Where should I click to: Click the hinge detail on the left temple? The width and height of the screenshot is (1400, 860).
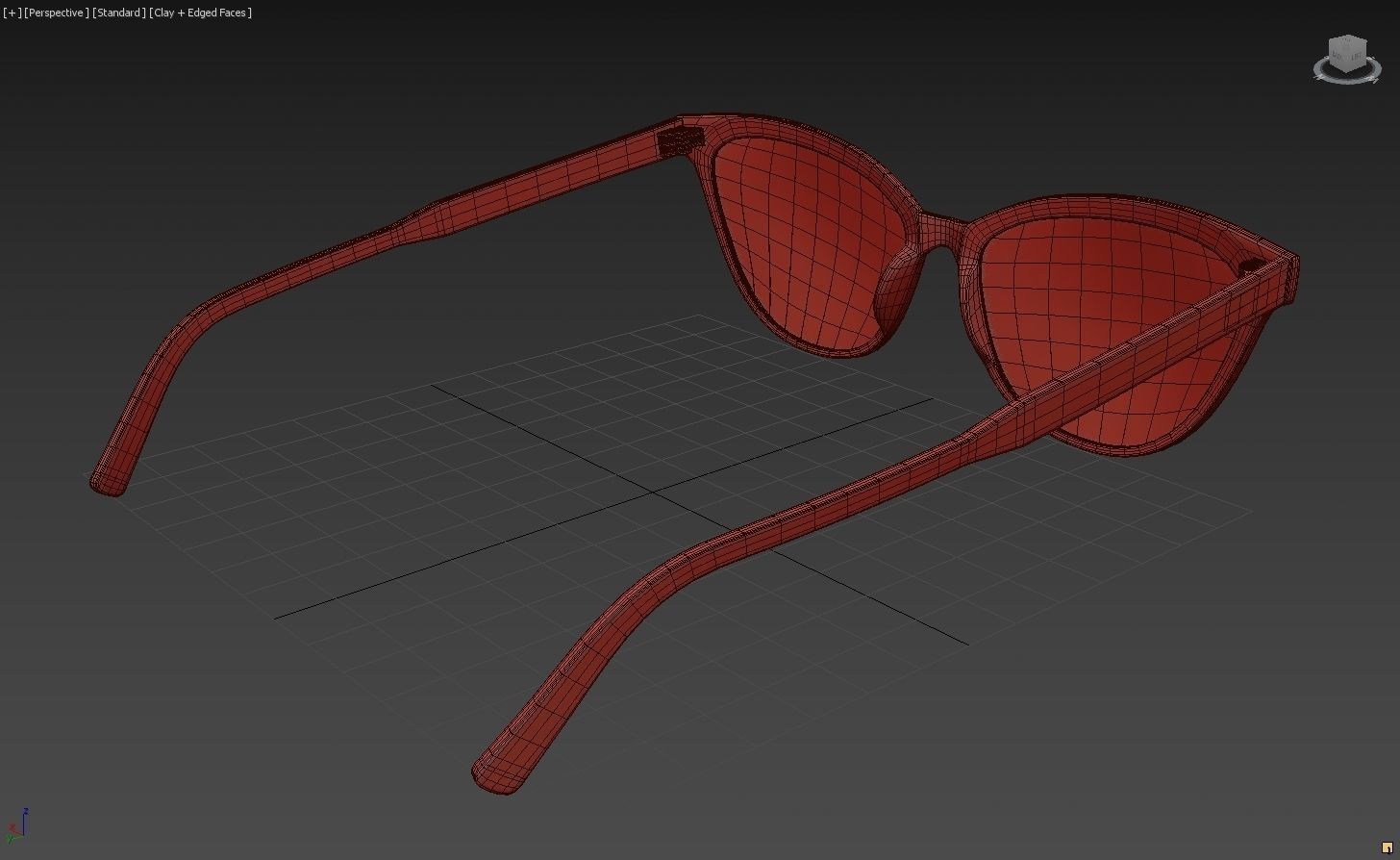tap(680, 142)
